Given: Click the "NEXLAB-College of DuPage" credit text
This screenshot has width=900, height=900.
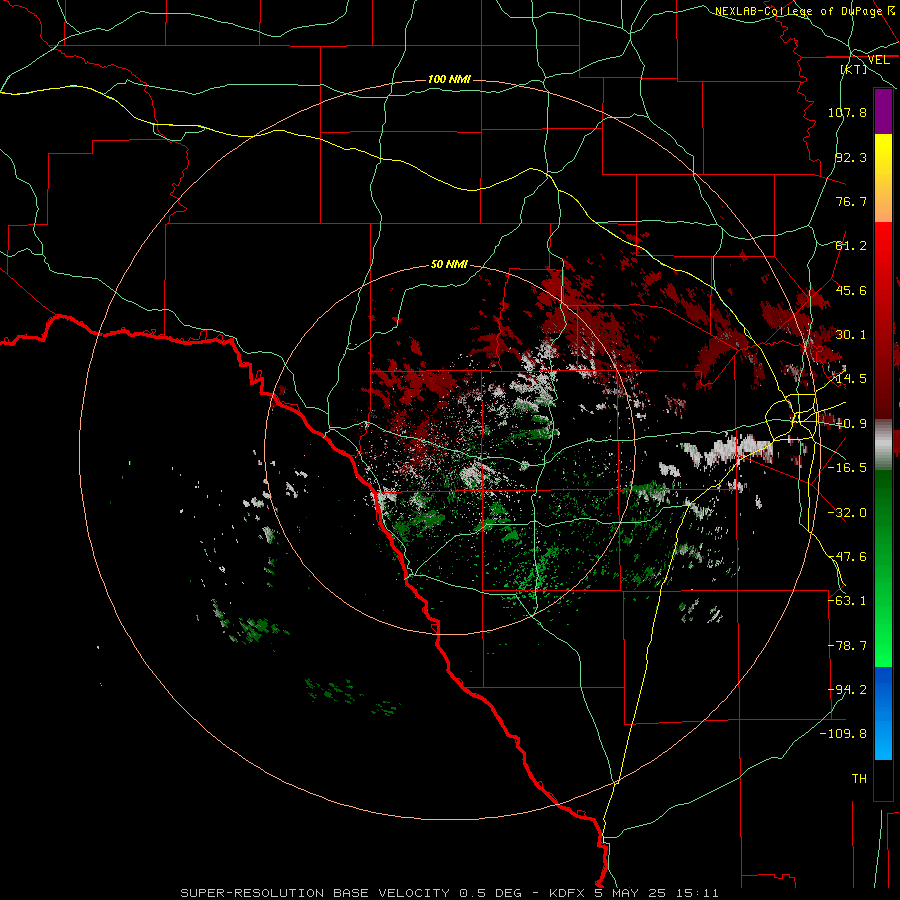Looking at the screenshot, I should tap(798, 11).
